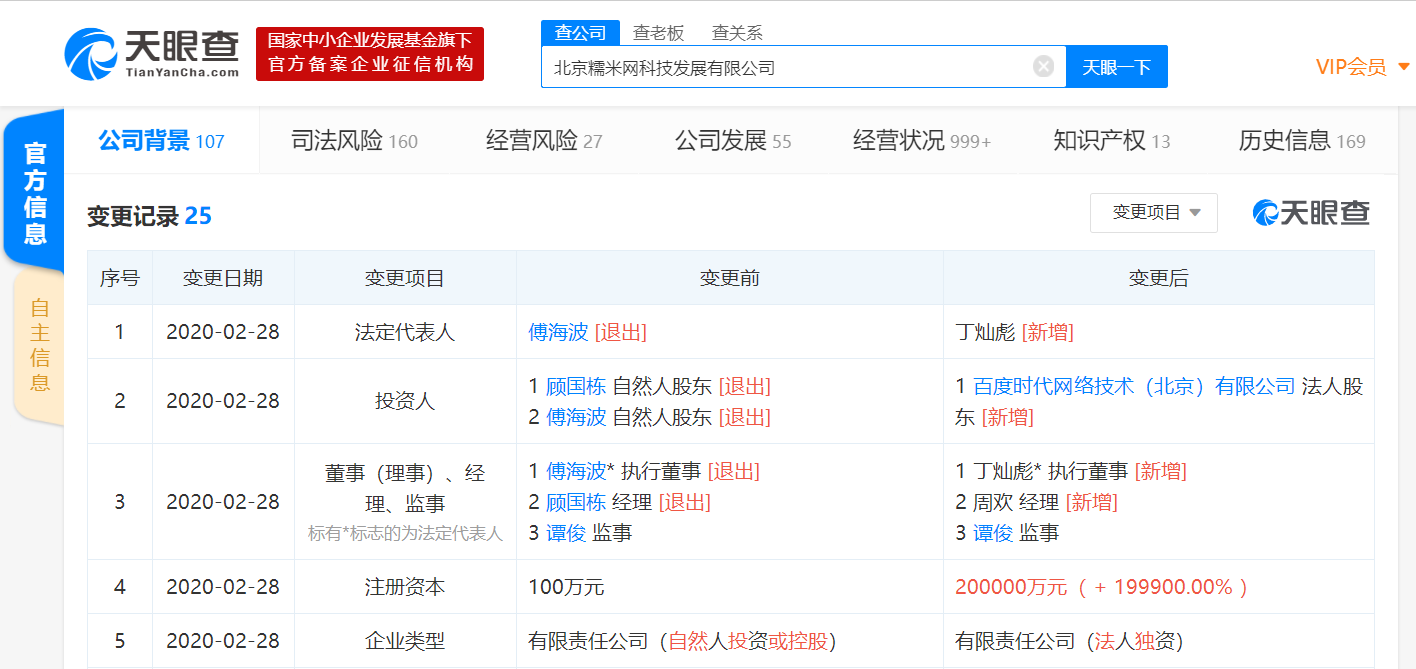The image size is (1416, 669).
Task: Clear the search box with X icon
Action: (x=1043, y=67)
